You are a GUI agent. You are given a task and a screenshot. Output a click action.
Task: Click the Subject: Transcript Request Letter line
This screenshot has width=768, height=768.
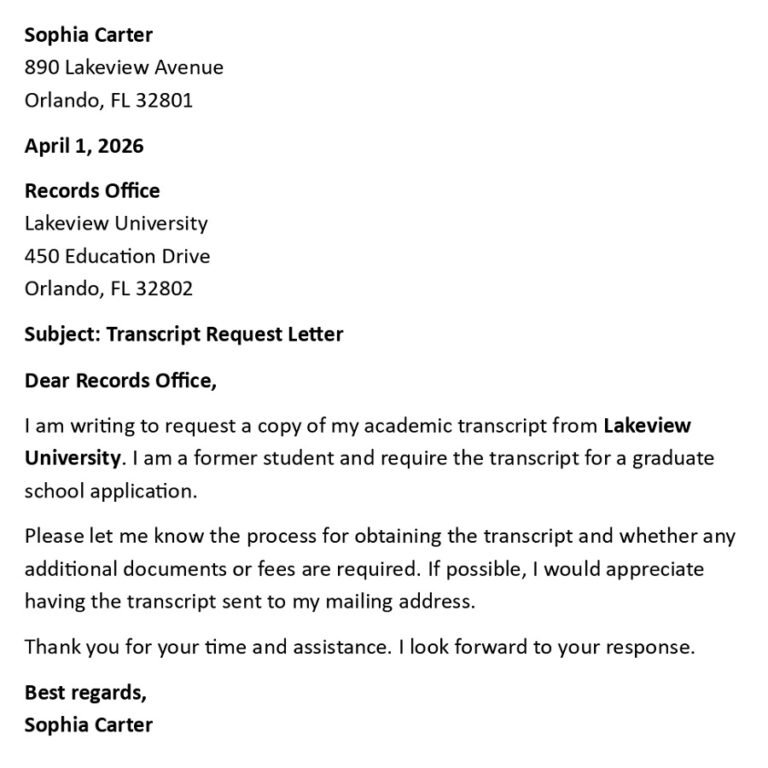[x=184, y=335]
